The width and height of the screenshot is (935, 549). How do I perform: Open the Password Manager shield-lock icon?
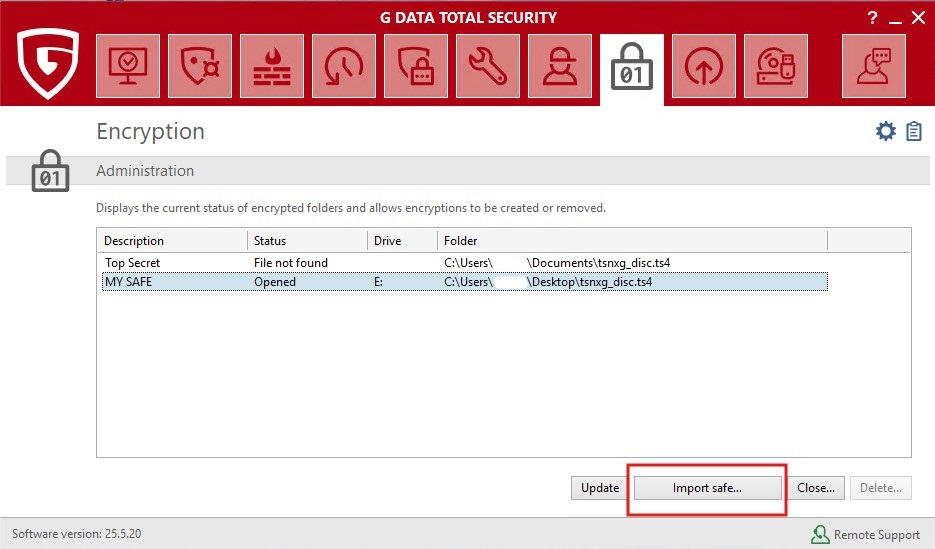pyautogui.click(x=416, y=66)
